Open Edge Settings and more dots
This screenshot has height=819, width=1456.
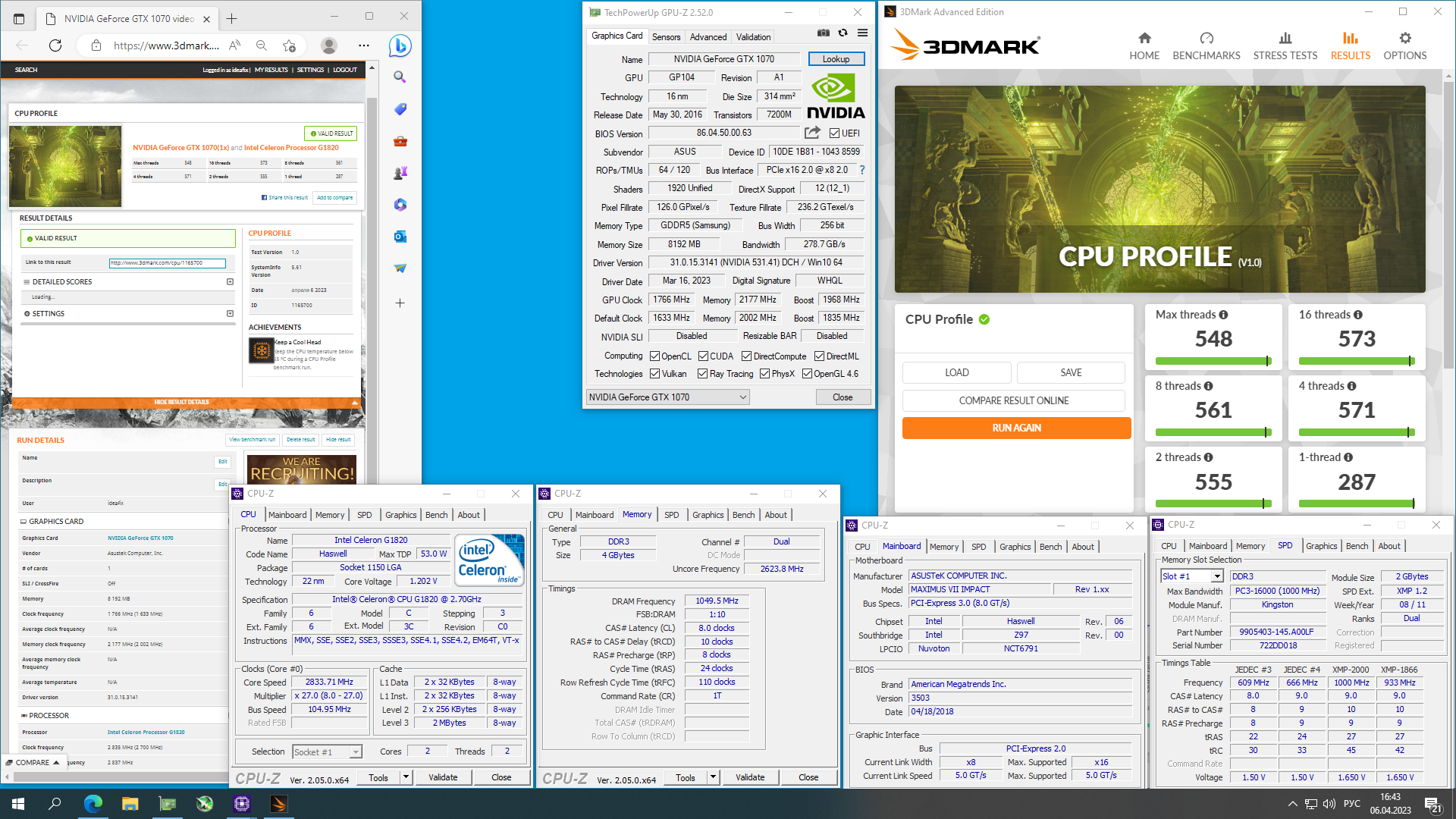coord(364,45)
